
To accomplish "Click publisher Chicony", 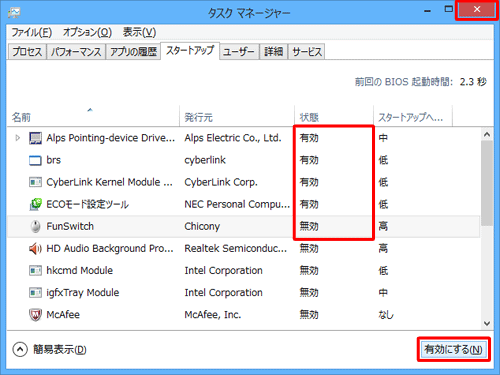I will coord(202,227).
